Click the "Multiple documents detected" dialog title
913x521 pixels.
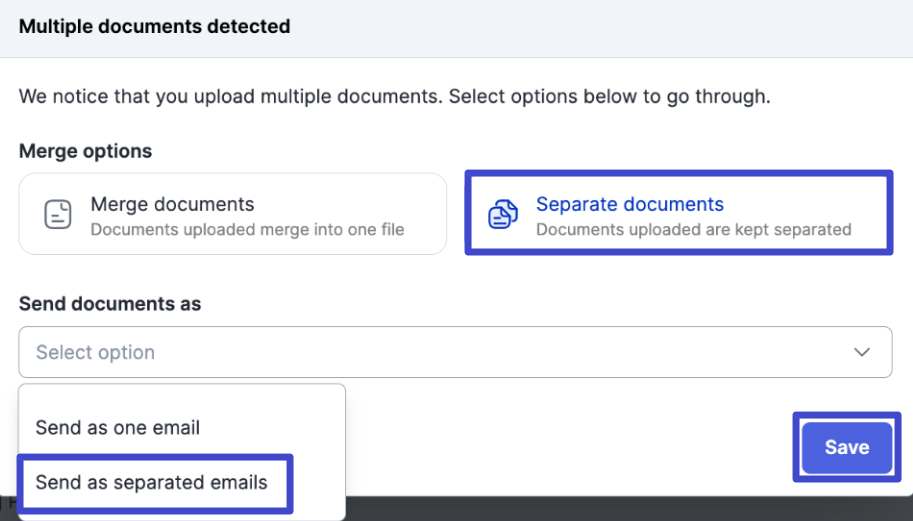coord(154,27)
